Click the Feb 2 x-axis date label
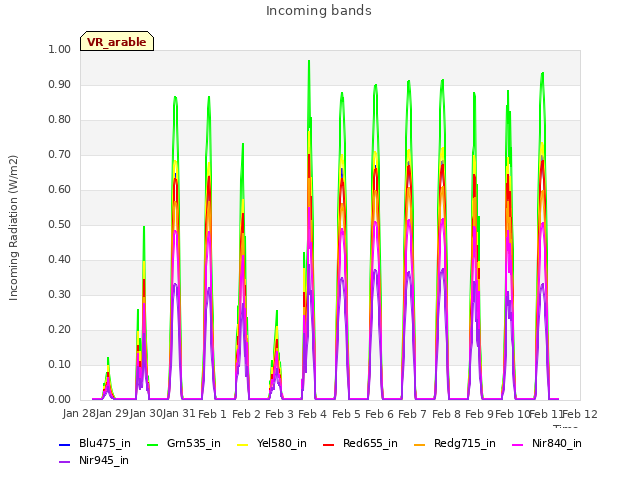 [x=246, y=414]
